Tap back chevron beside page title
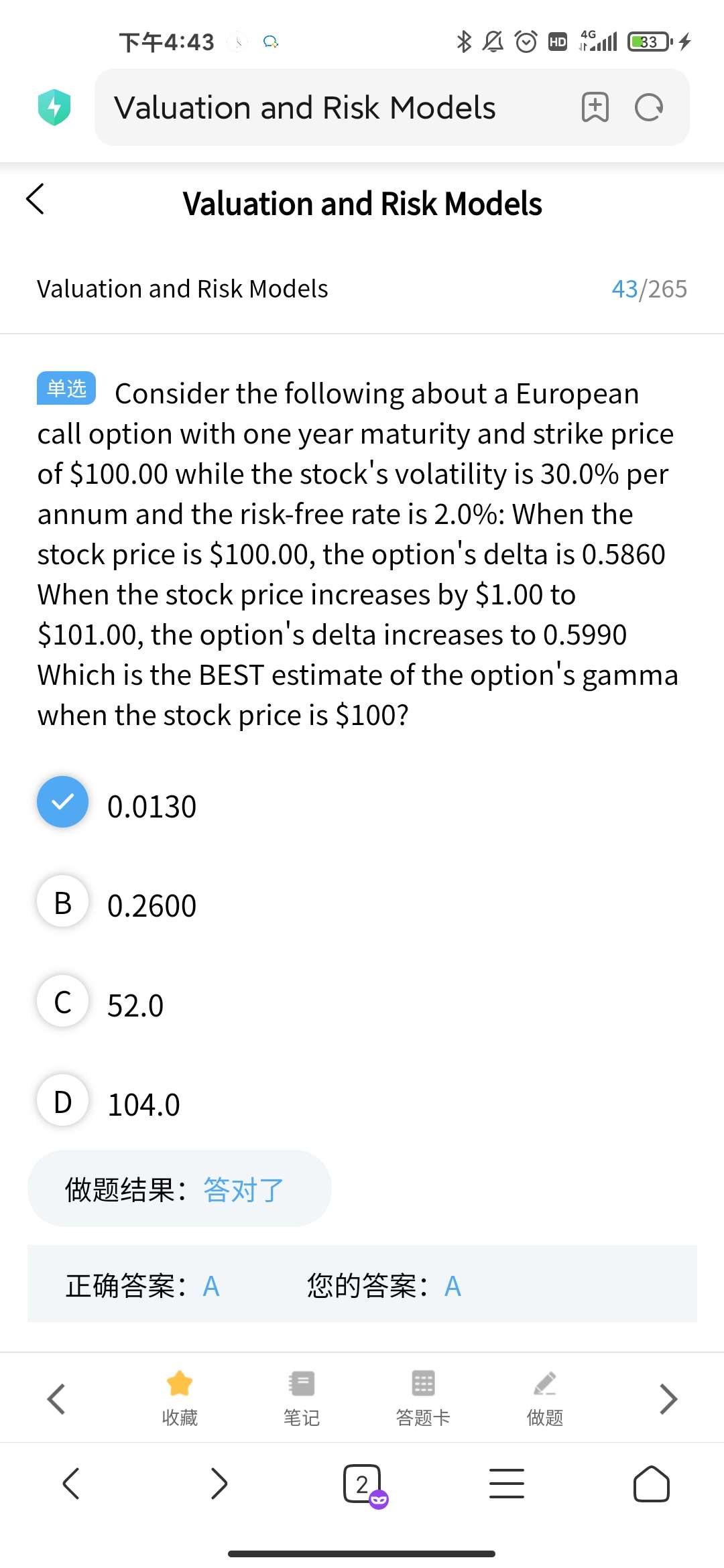 [x=36, y=199]
